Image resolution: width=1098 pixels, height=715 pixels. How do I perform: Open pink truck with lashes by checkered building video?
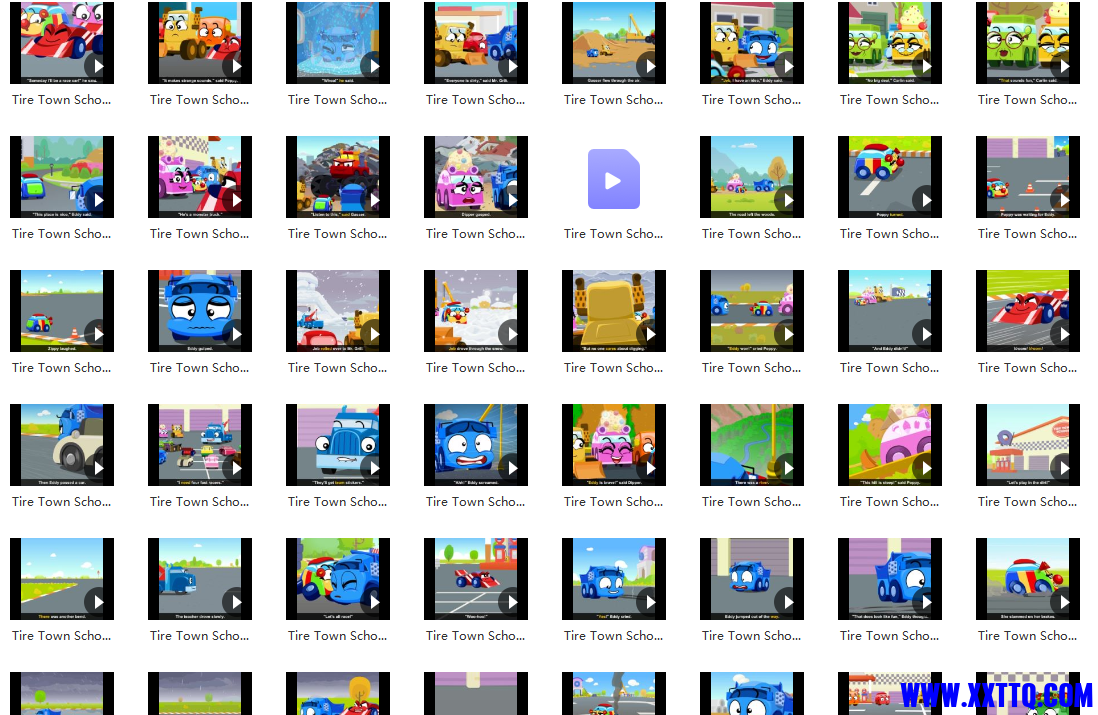[x=200, y=176]
